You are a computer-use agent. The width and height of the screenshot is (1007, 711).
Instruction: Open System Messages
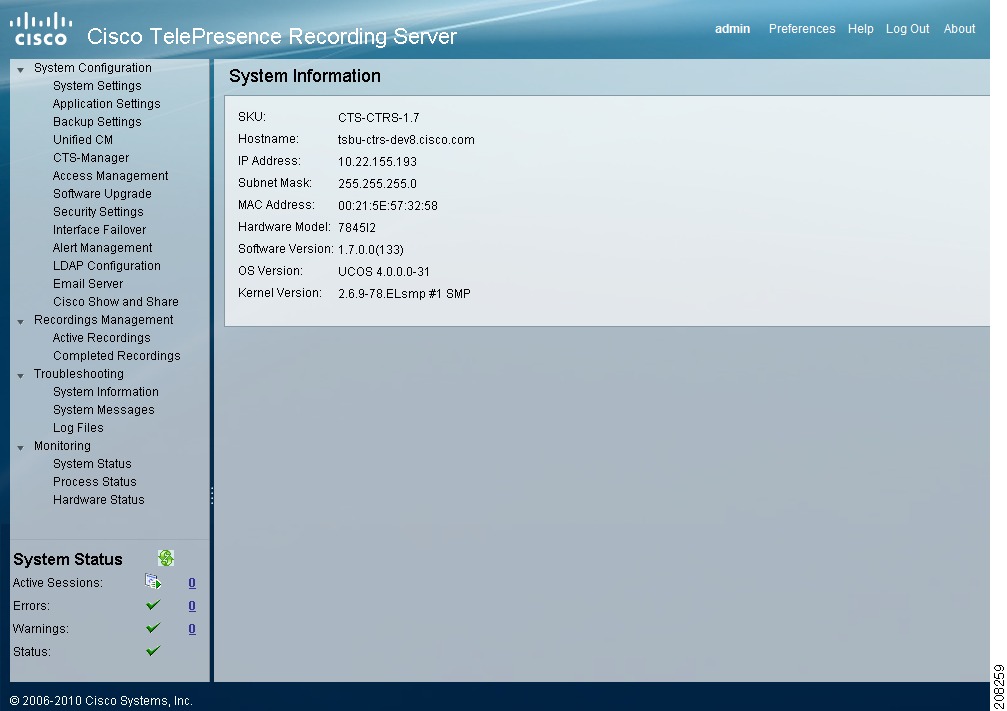coord(104,409)
